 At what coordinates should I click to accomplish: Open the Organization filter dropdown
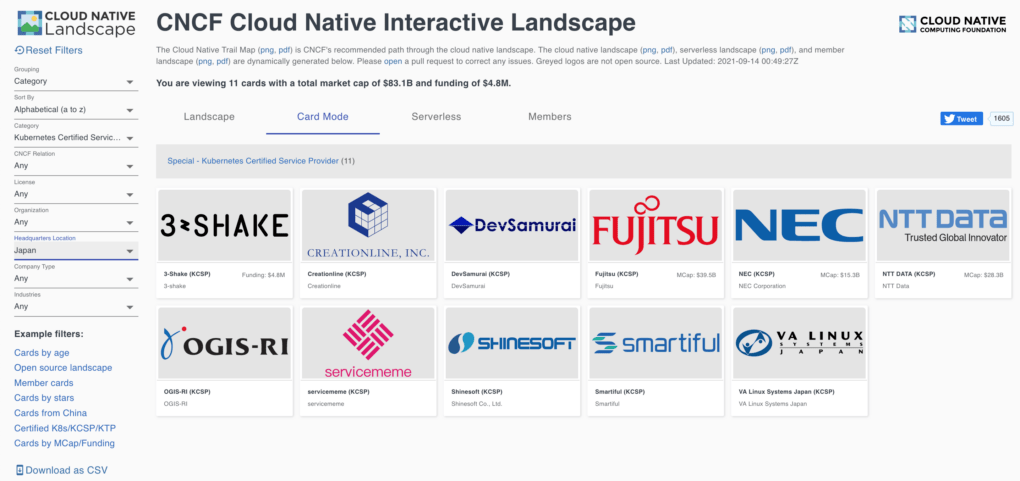[76, 222]
